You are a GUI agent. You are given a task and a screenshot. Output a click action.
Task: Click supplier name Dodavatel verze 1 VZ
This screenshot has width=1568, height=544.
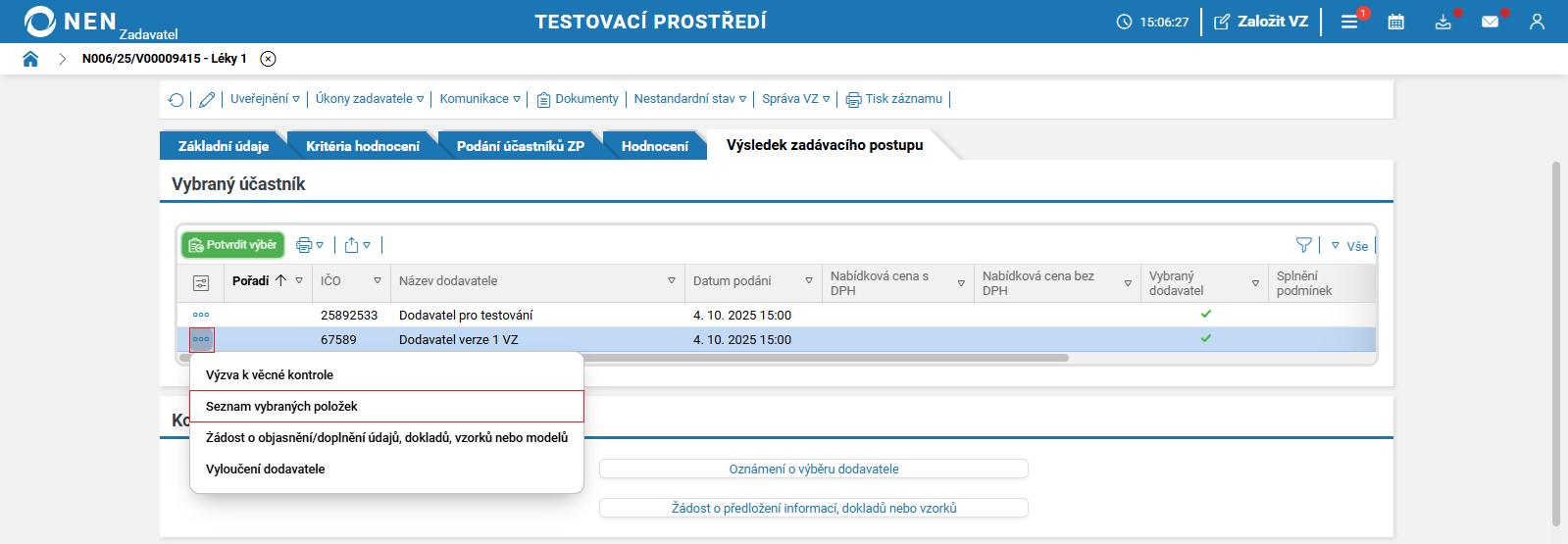pyautogui.click(x=458, y=340)
